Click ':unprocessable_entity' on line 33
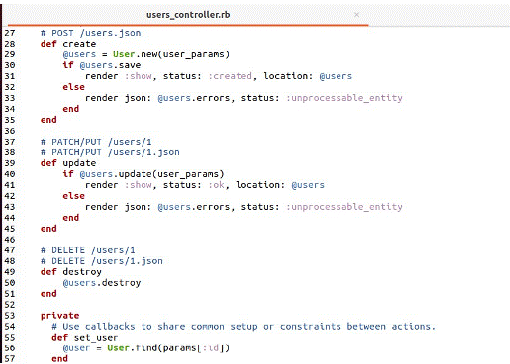 [x=344, y=98]
